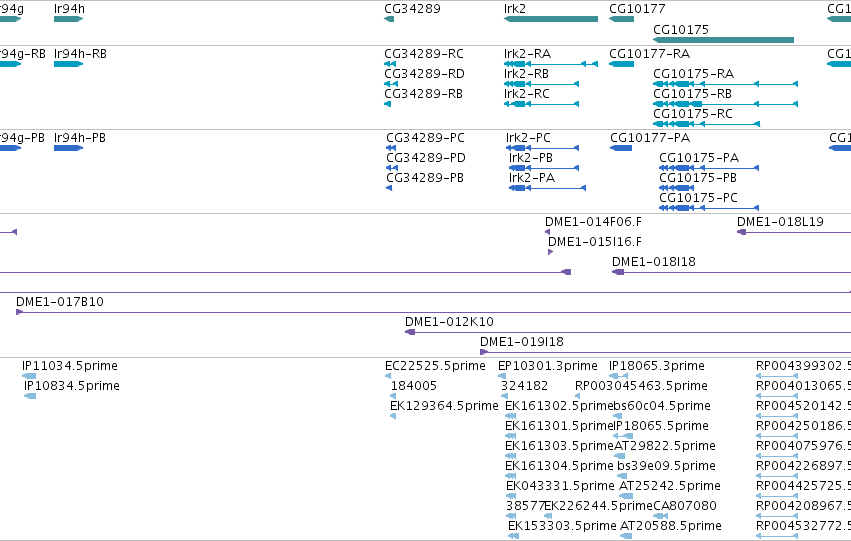Click the 324182 EST feature
The width and height of the screenshot is (851, 541).
pyautogui.click(x=504, y=397)
